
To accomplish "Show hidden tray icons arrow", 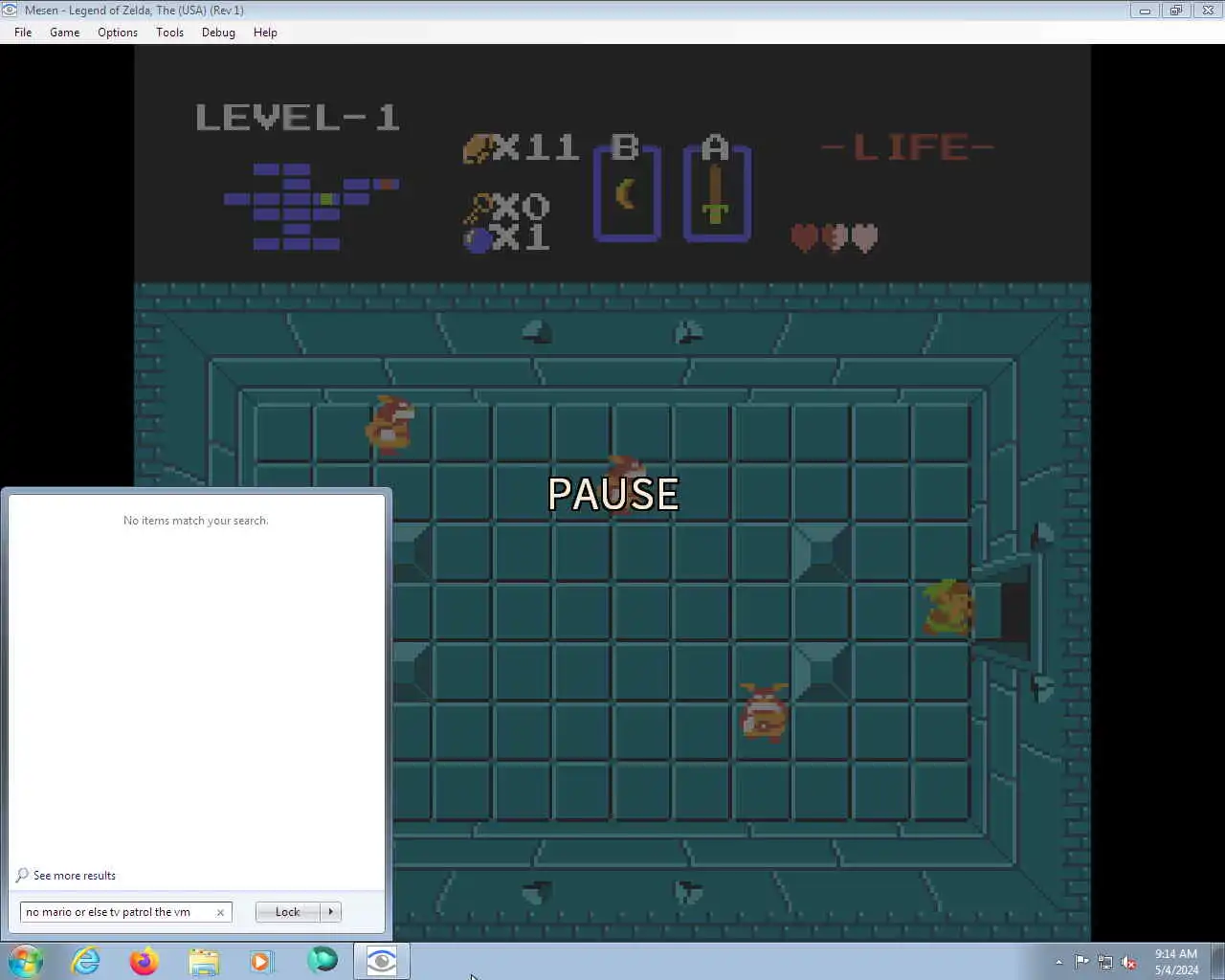I will pyautogui.click(x=1058, y=962).
